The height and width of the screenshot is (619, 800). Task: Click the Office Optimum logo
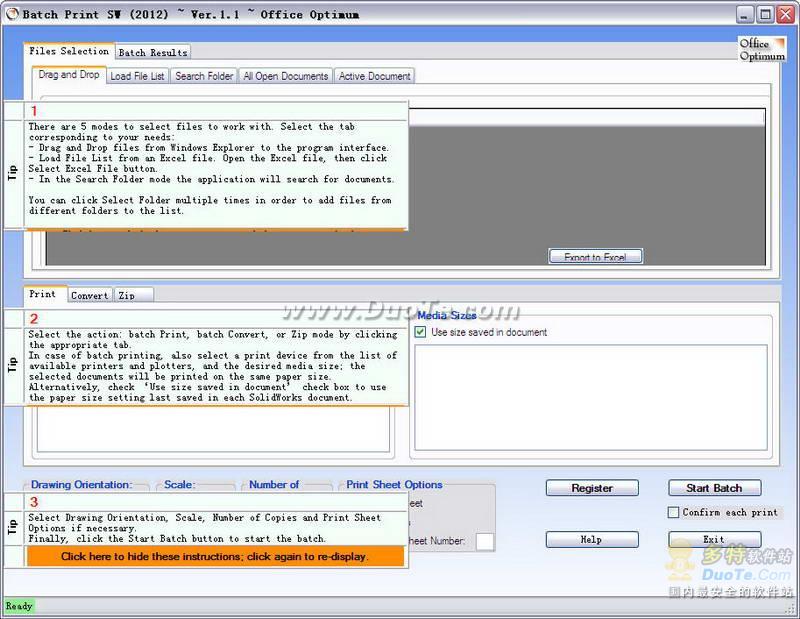click(762, 50)
